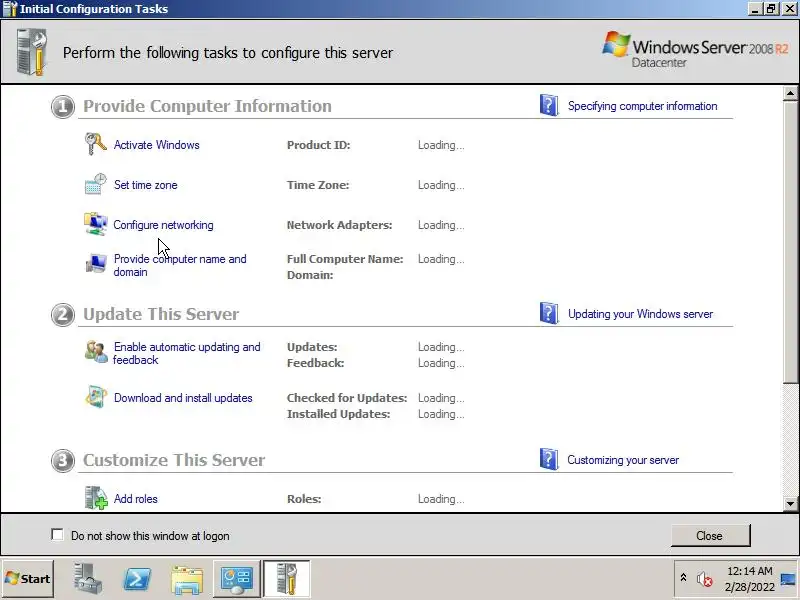Click the Full Computer Name label

345,259
